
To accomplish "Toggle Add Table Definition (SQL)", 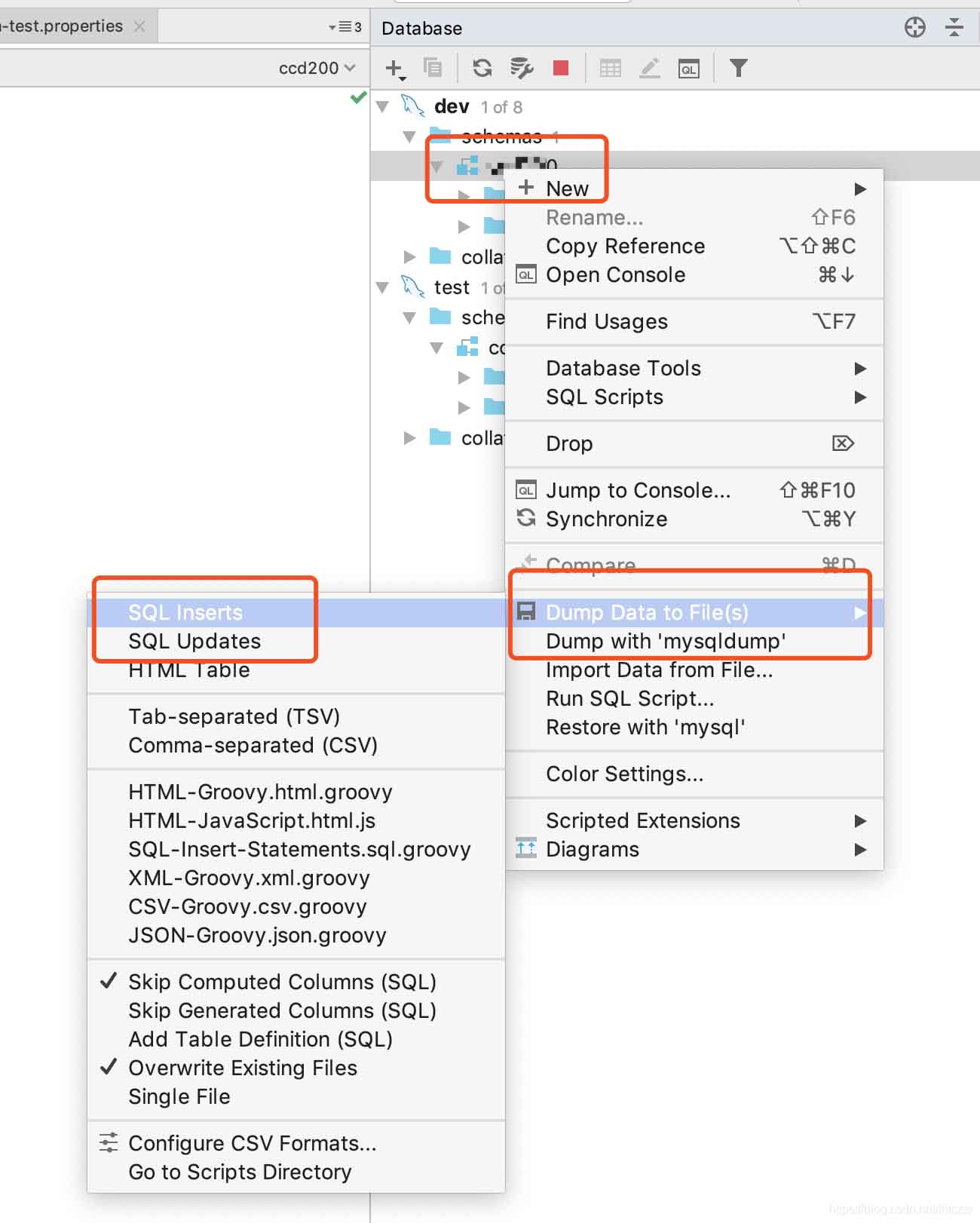I will tap(296, 1039).
